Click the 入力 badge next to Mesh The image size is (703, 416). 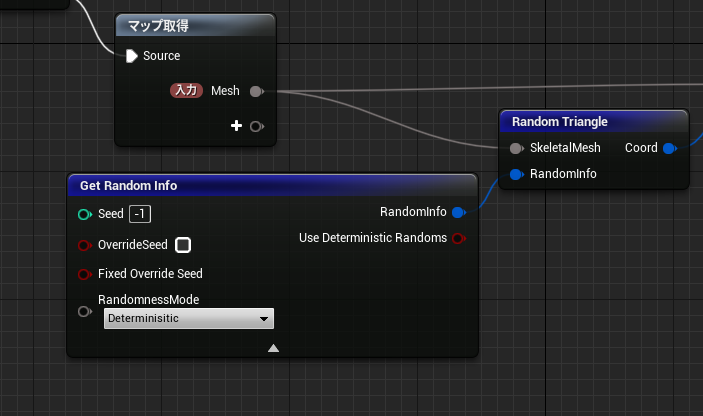coord(186,91)
